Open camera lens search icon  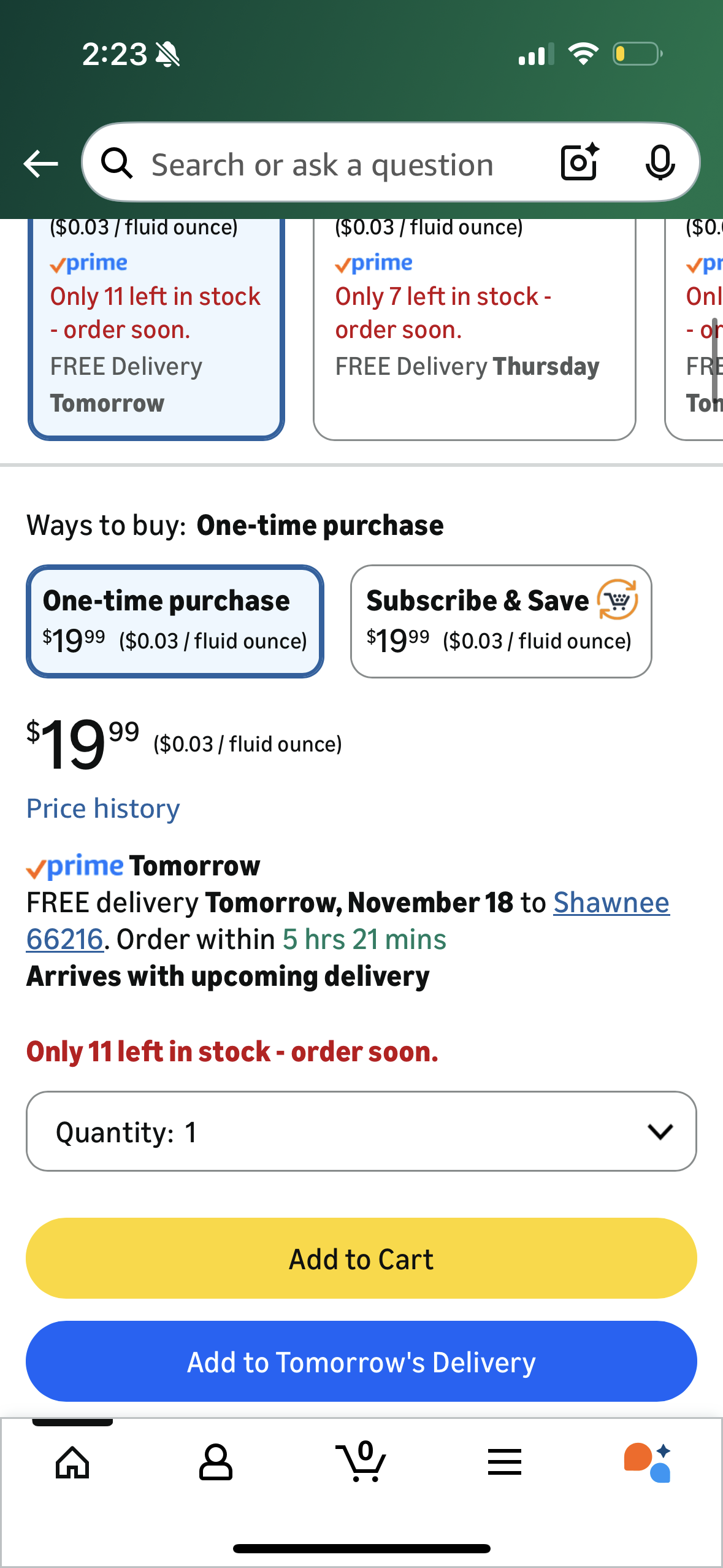pos(580,163)
